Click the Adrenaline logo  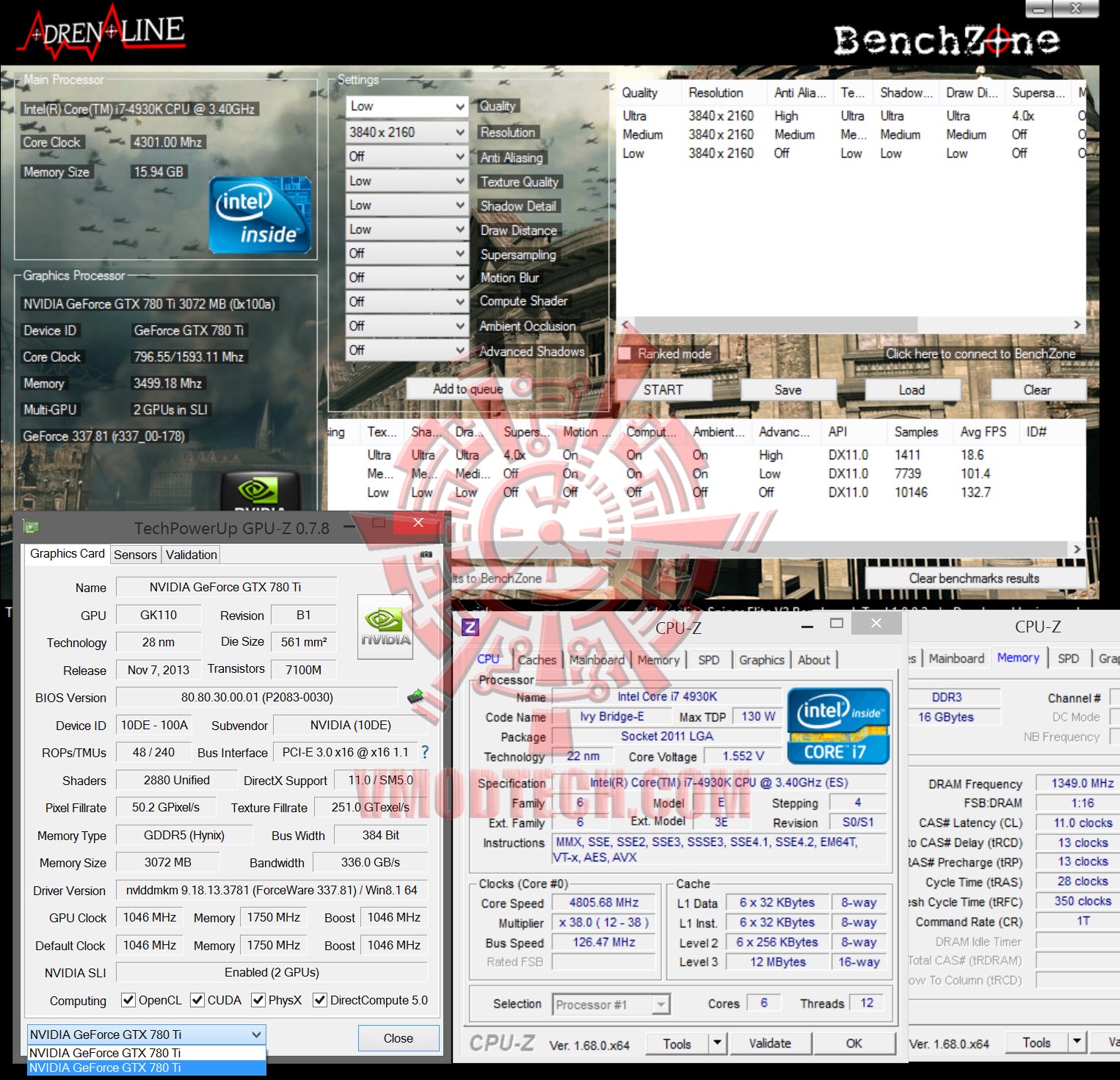tap(103, 32)
